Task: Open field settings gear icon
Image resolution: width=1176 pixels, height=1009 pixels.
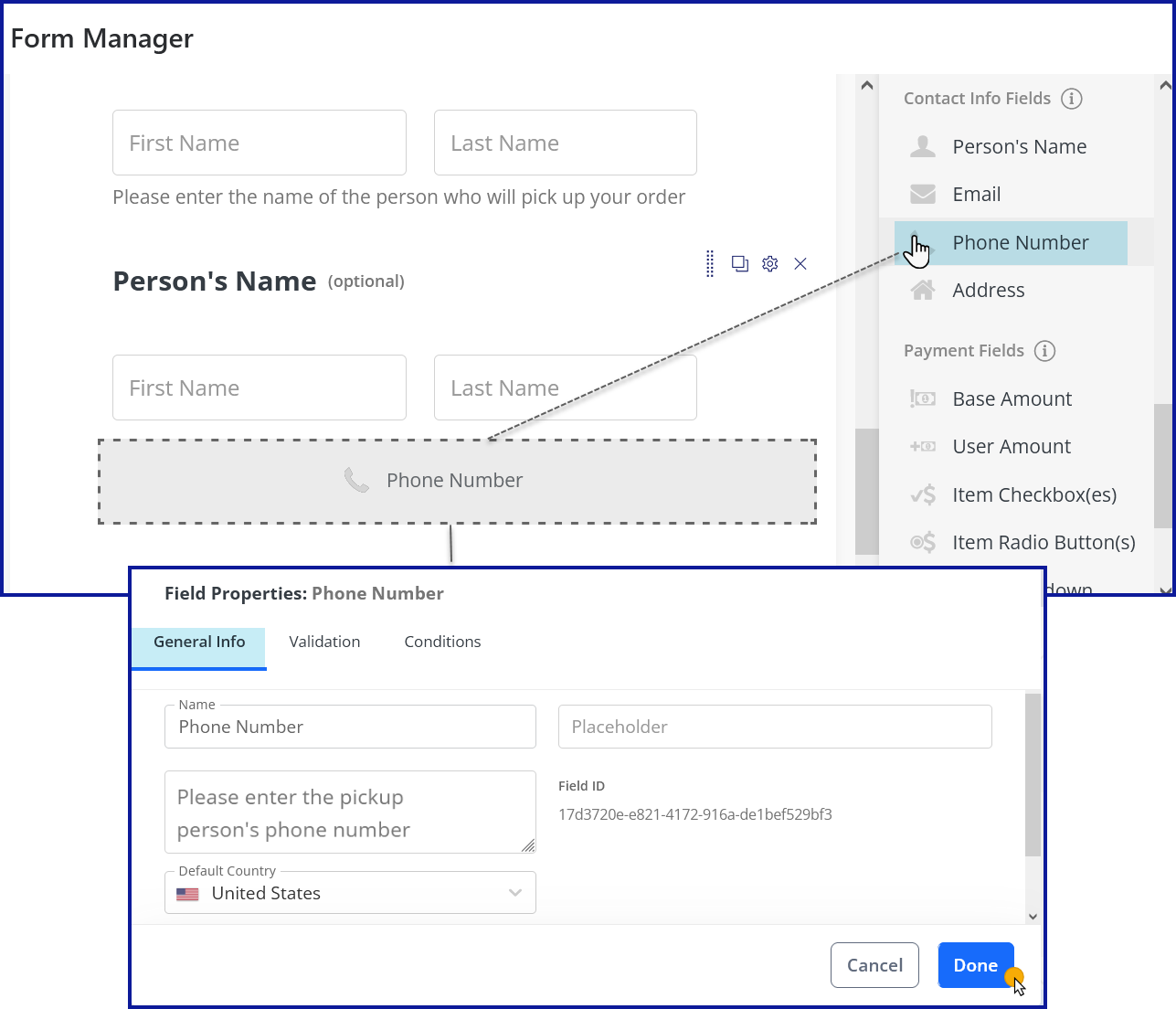Action: [770, 264]
